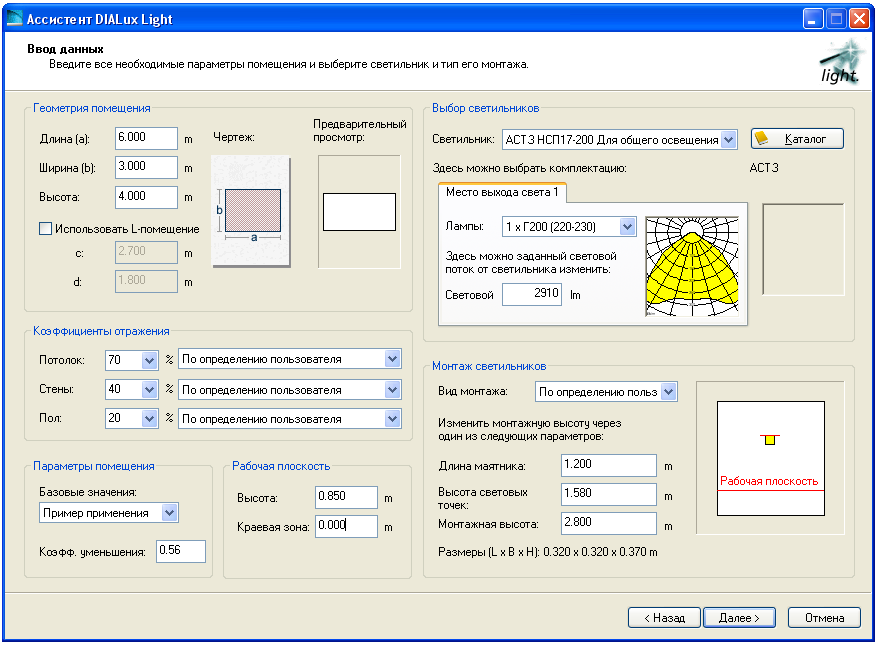Select the Место выхода света 1 tab
The width and height of the screenshot is (878, 645).
(x=502, y=192)
